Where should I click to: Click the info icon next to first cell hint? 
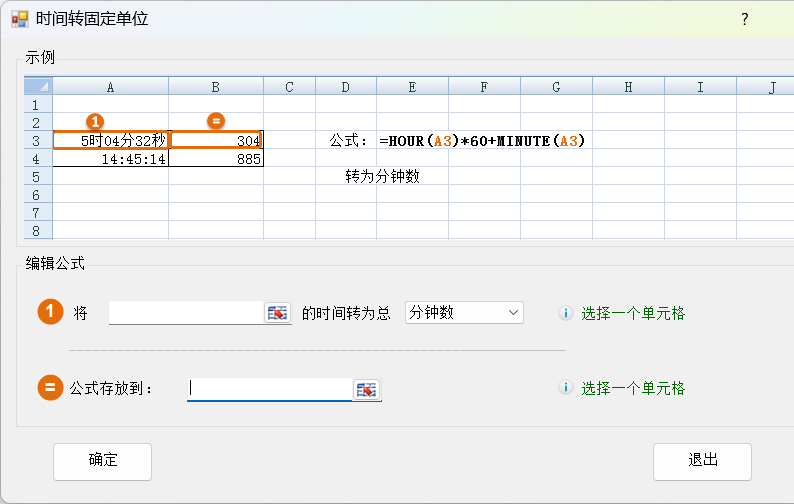(565, 313)
